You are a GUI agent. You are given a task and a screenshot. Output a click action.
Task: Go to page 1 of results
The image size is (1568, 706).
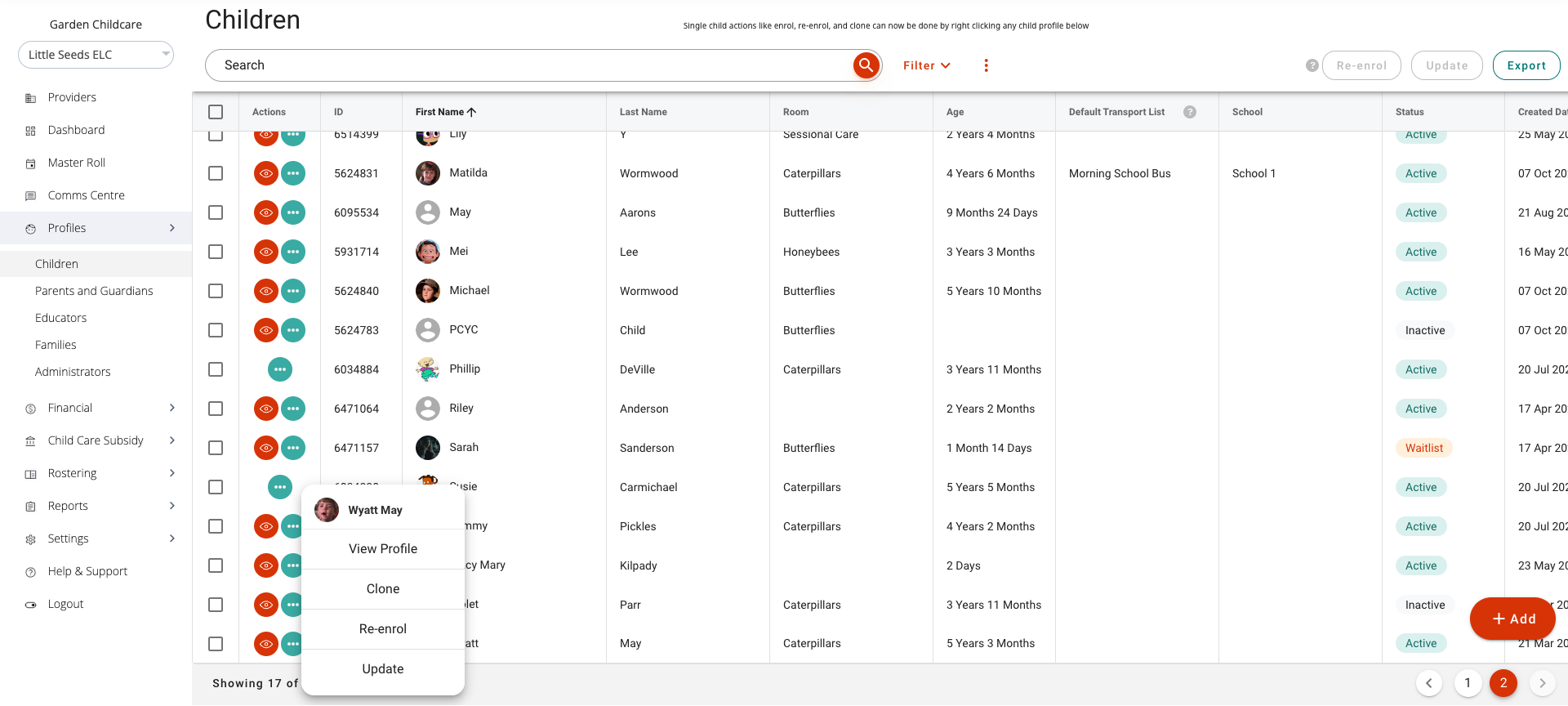[1468, 683]
